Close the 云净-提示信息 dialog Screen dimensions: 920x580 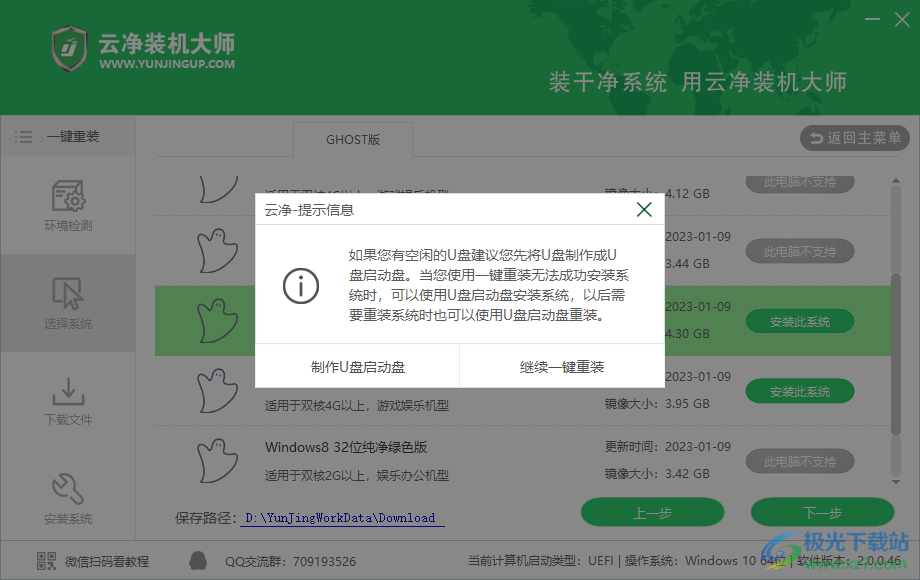click(x=644, y=210)
